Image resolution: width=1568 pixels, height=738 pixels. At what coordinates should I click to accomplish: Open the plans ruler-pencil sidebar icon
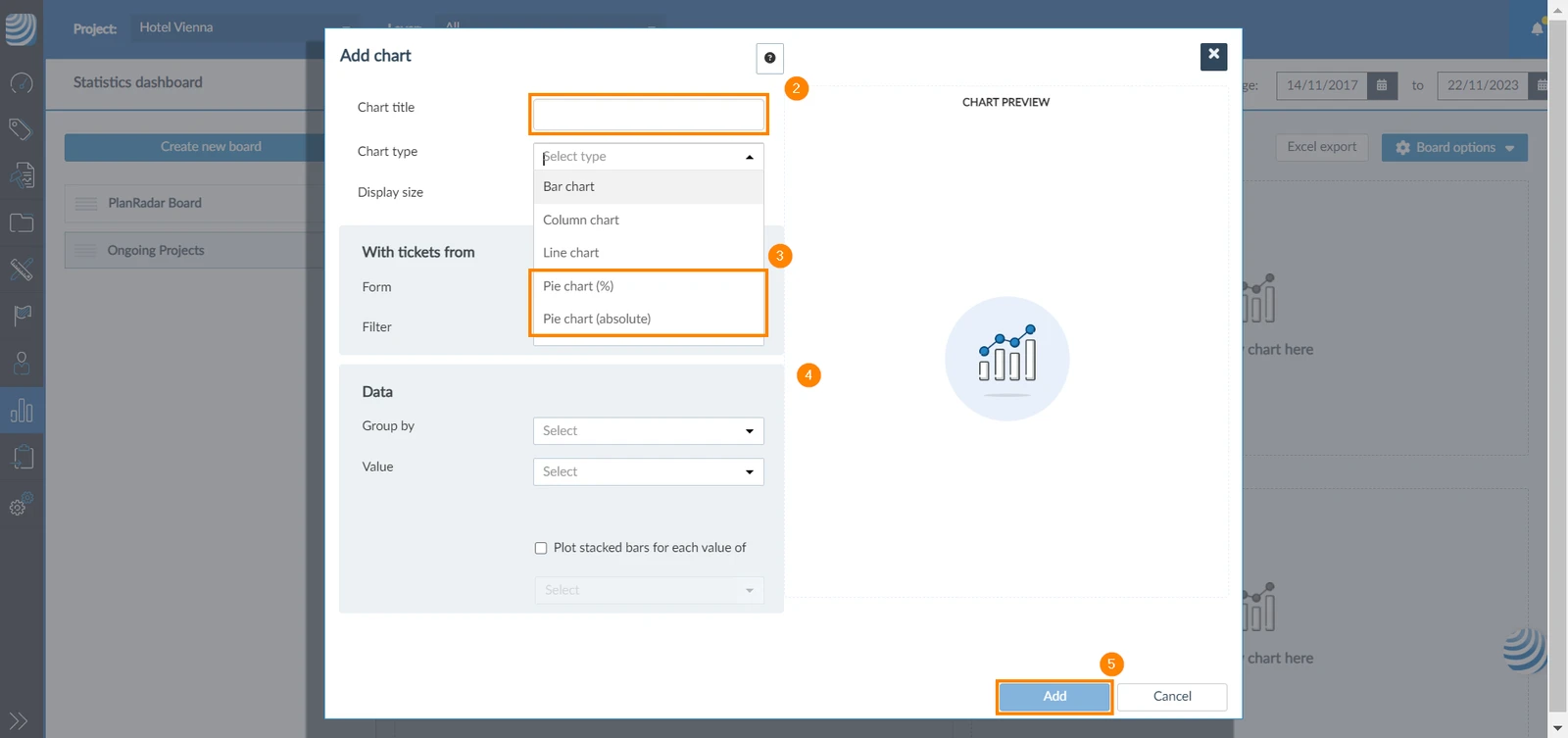tap(22, 269)
